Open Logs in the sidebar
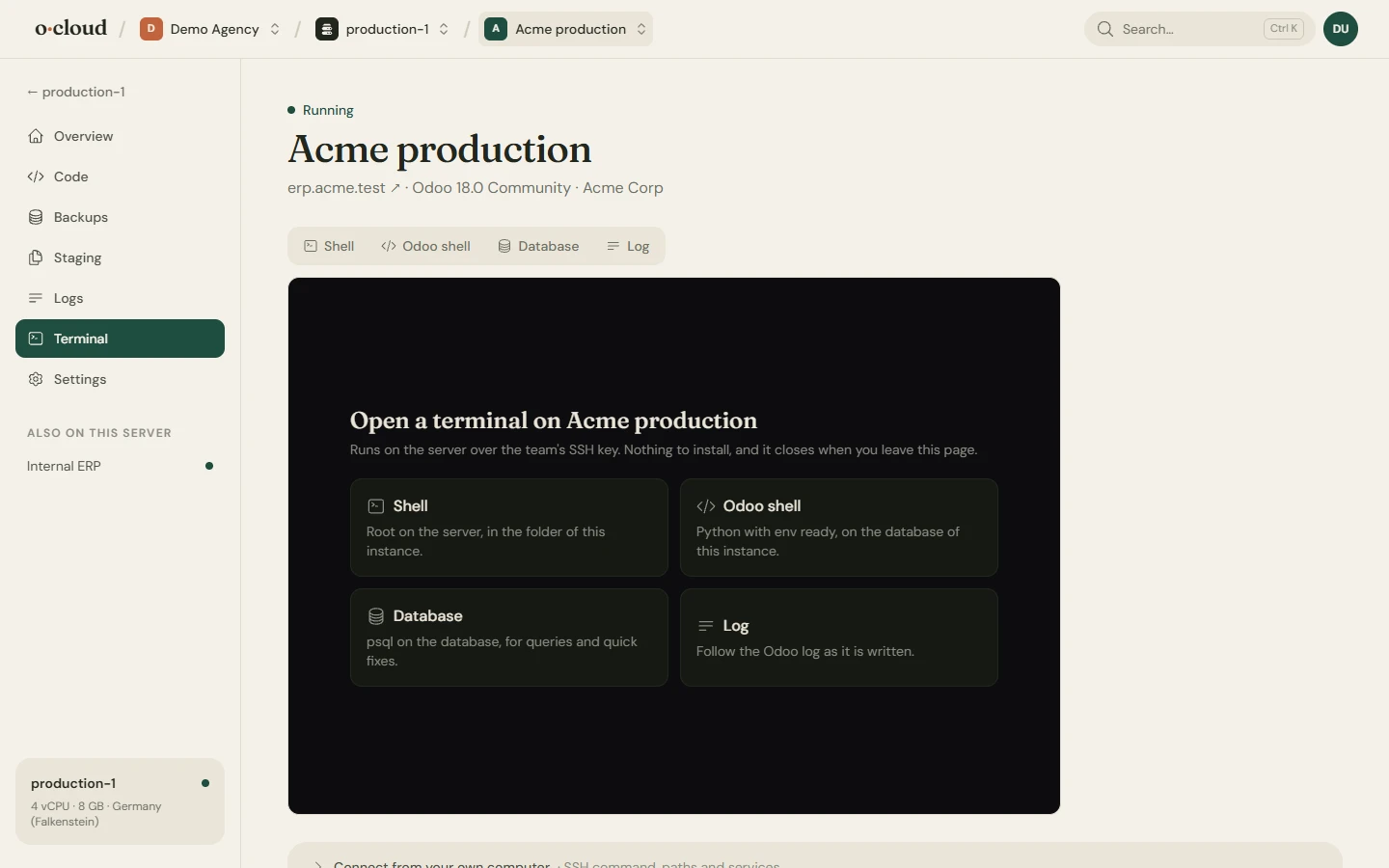 point(120,298)
